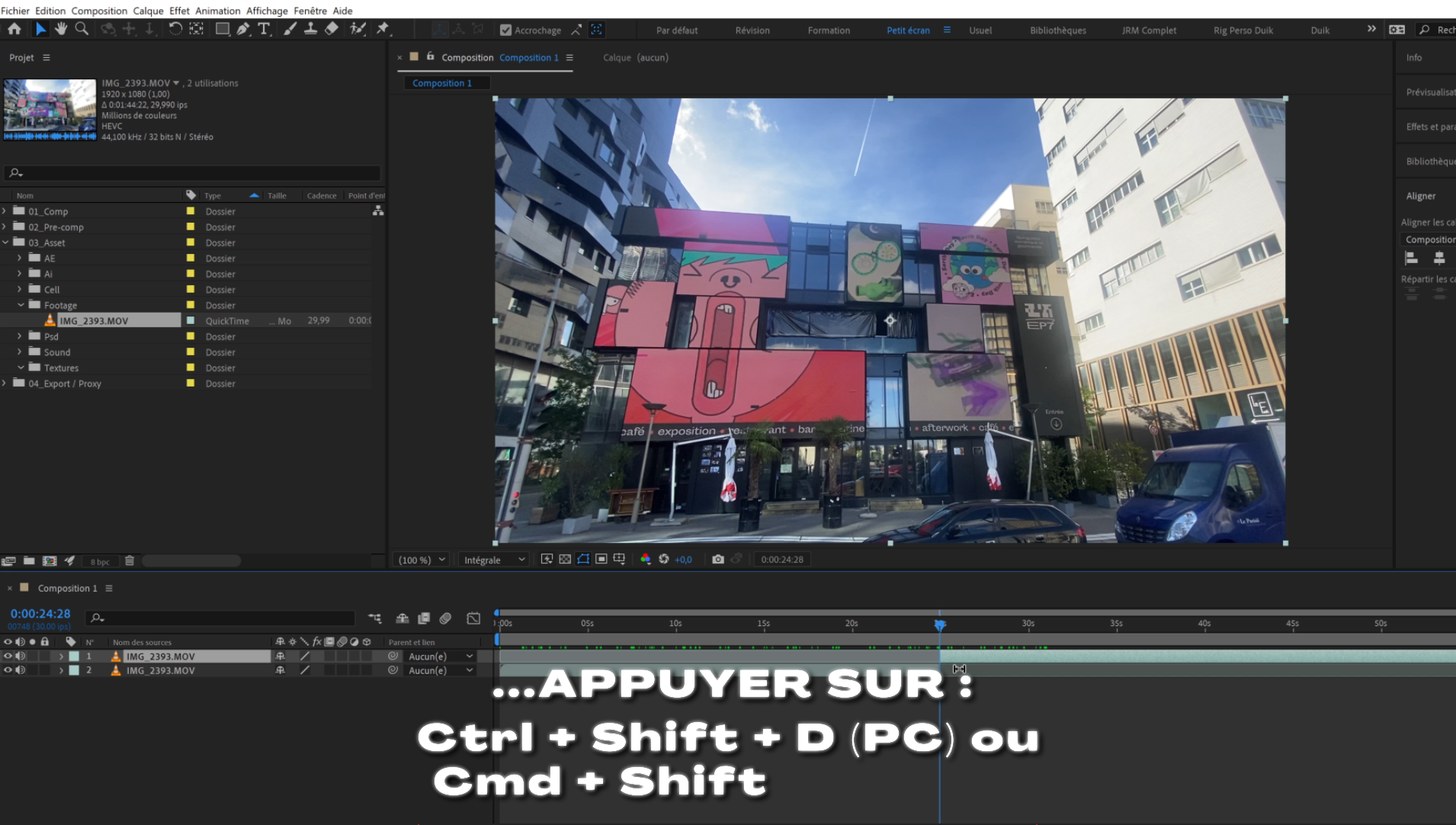Click the motion blur icon in timeline
Viewport: 1456px width, 825px height.
click(445, 618)
